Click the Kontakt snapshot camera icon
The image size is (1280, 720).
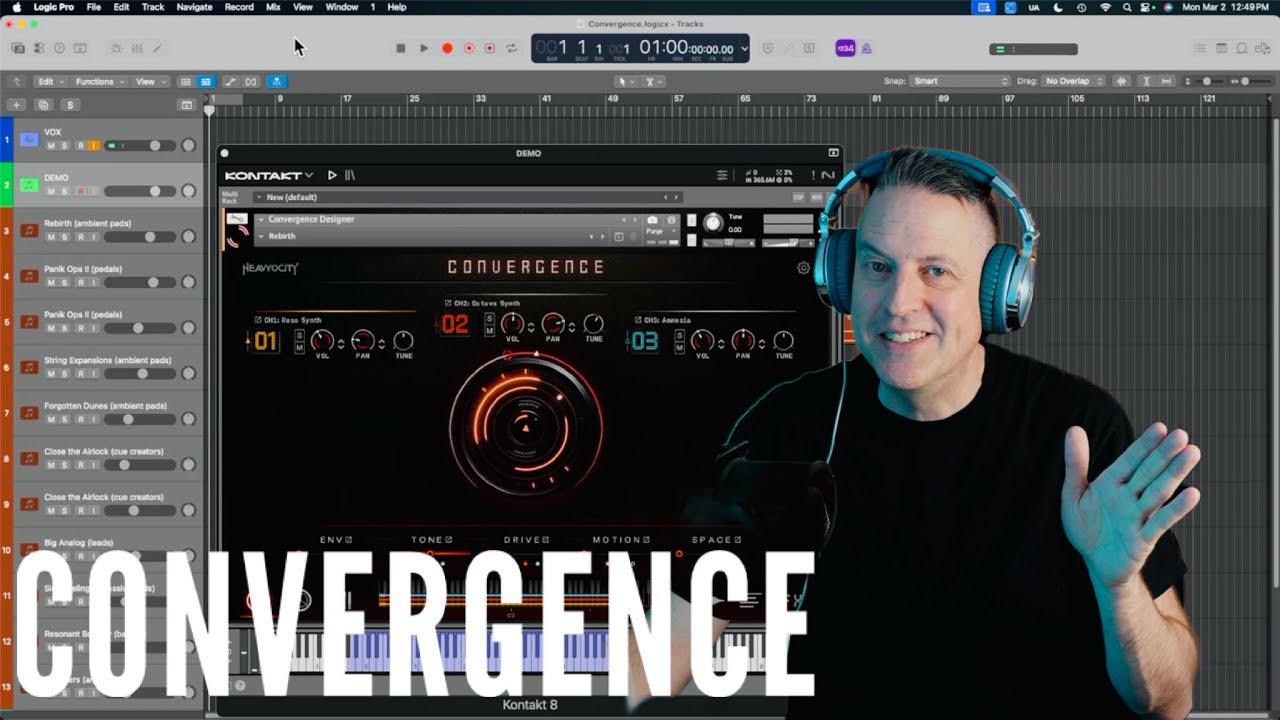coord(652,219)
